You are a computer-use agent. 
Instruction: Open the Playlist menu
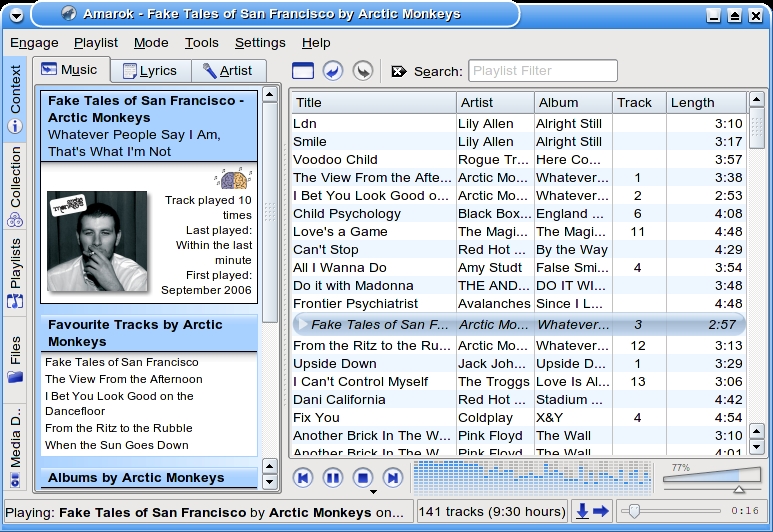click(x=95, y=43)
